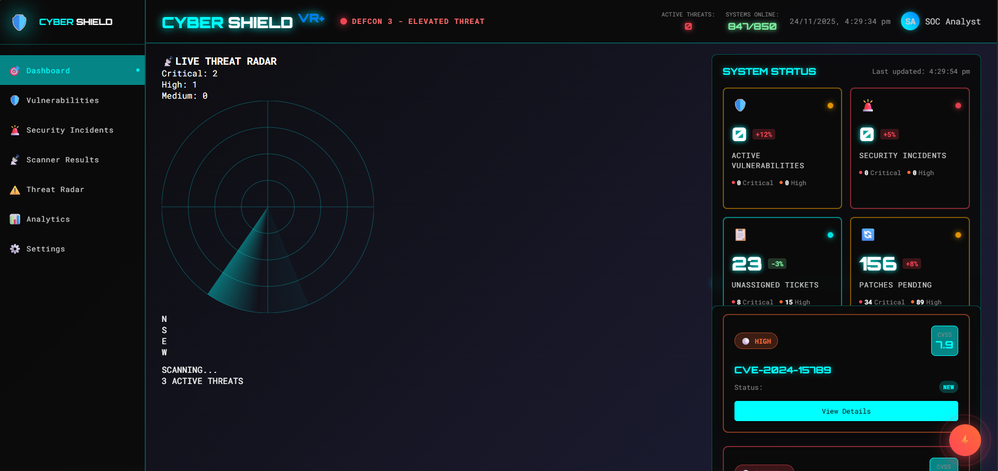Viewport: 998px width, 471px height.
Task: Click the Unassigned Tickets clipboard icon
Action: click(x=740, y=235)
